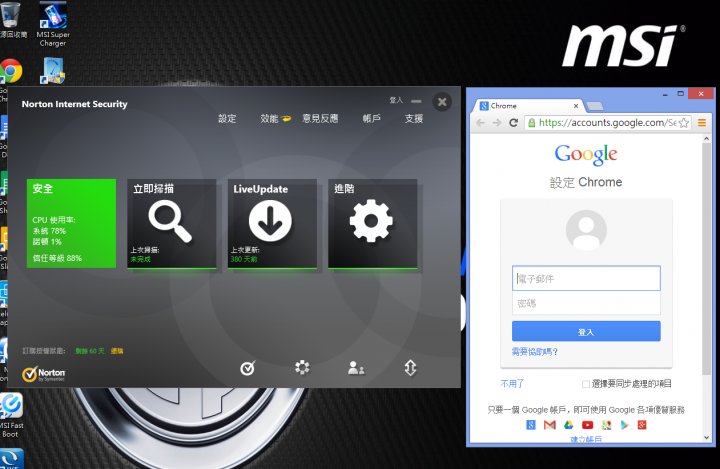The image size is (720, 469).
Task: Click the Google Search blue icon
Action: click(531, 425)
